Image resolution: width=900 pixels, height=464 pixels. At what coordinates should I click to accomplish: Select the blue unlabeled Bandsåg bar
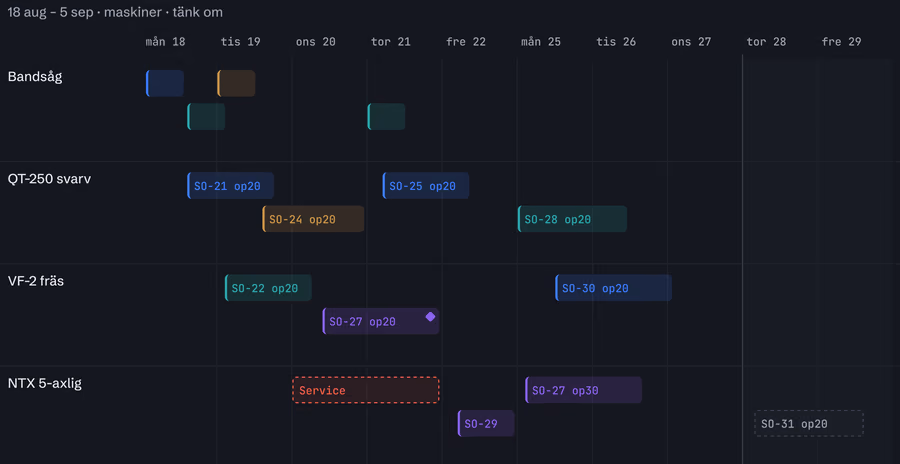coord(165,83)
